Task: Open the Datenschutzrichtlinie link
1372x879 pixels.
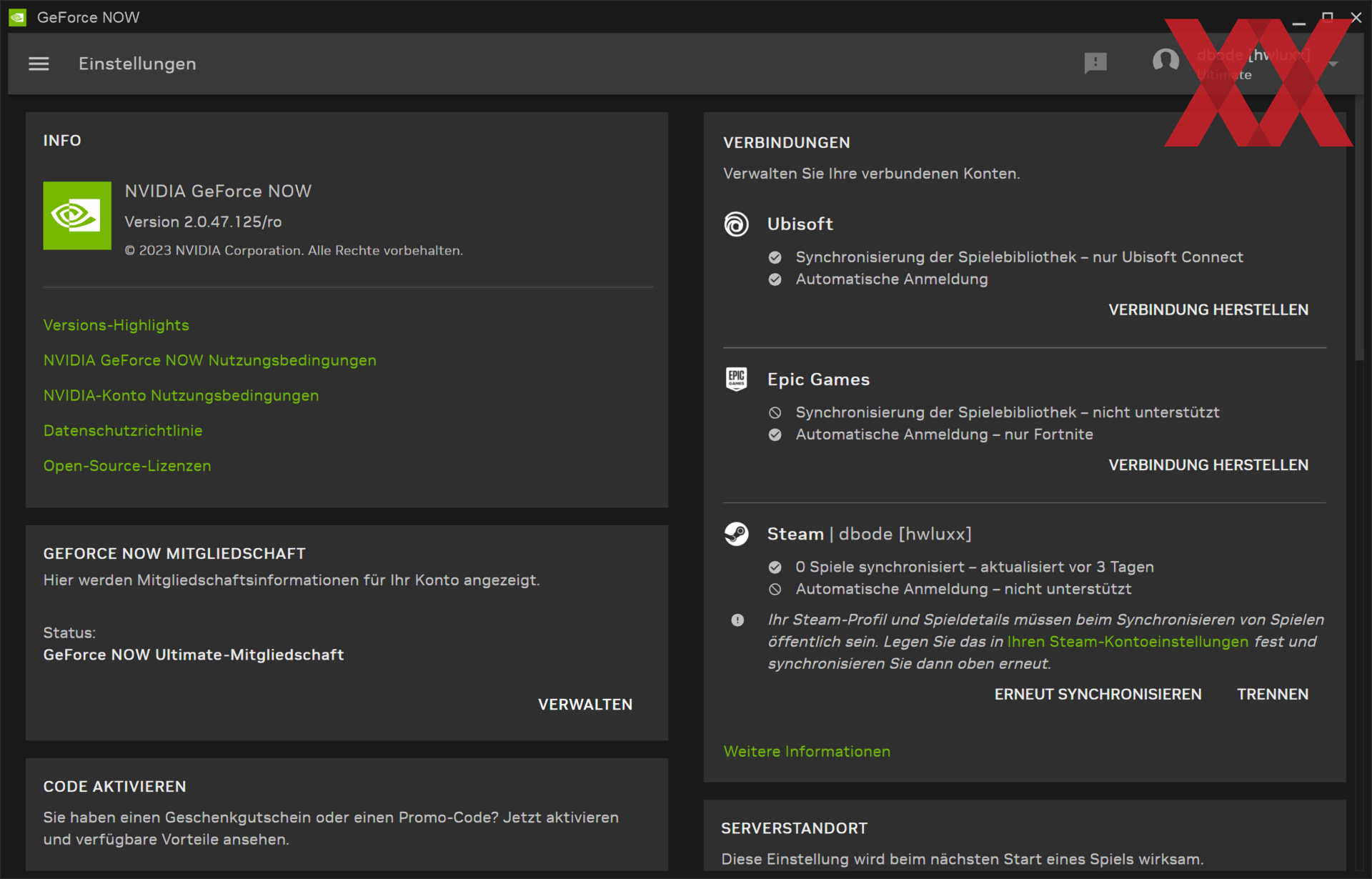Action: coord(123,430)
